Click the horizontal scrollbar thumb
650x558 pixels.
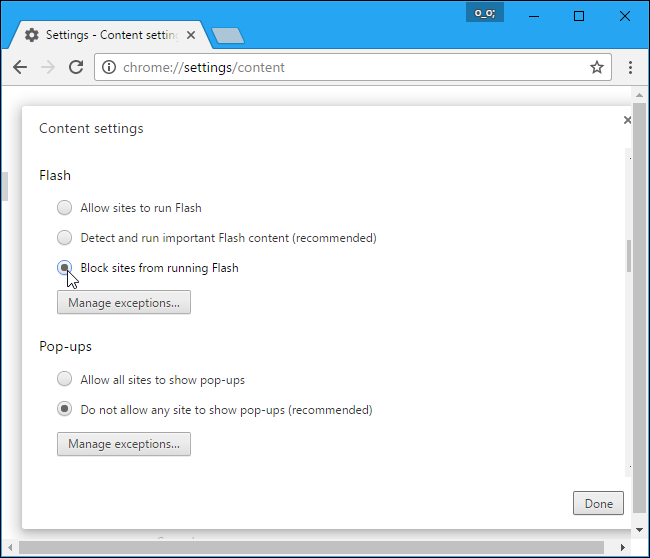tap(311, 547)
